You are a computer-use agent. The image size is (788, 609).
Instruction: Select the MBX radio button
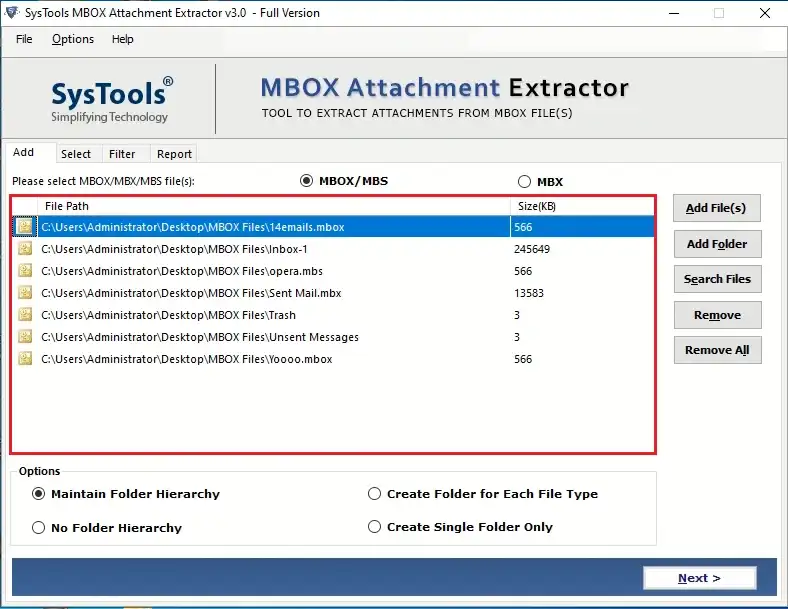tap(524, 181)
